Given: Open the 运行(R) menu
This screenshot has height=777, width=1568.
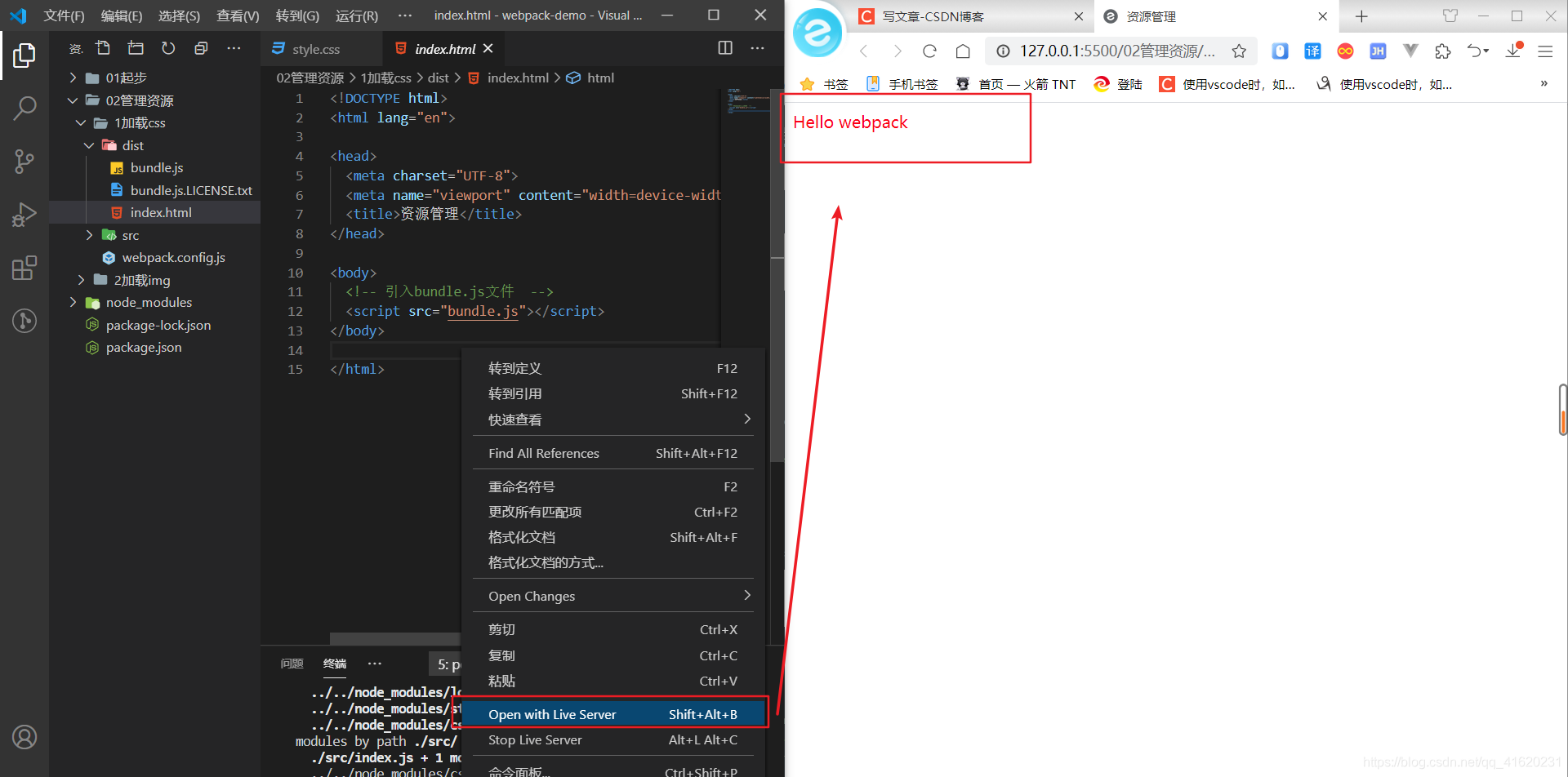Looking at the screenshot, I should (x=356, y=16).
